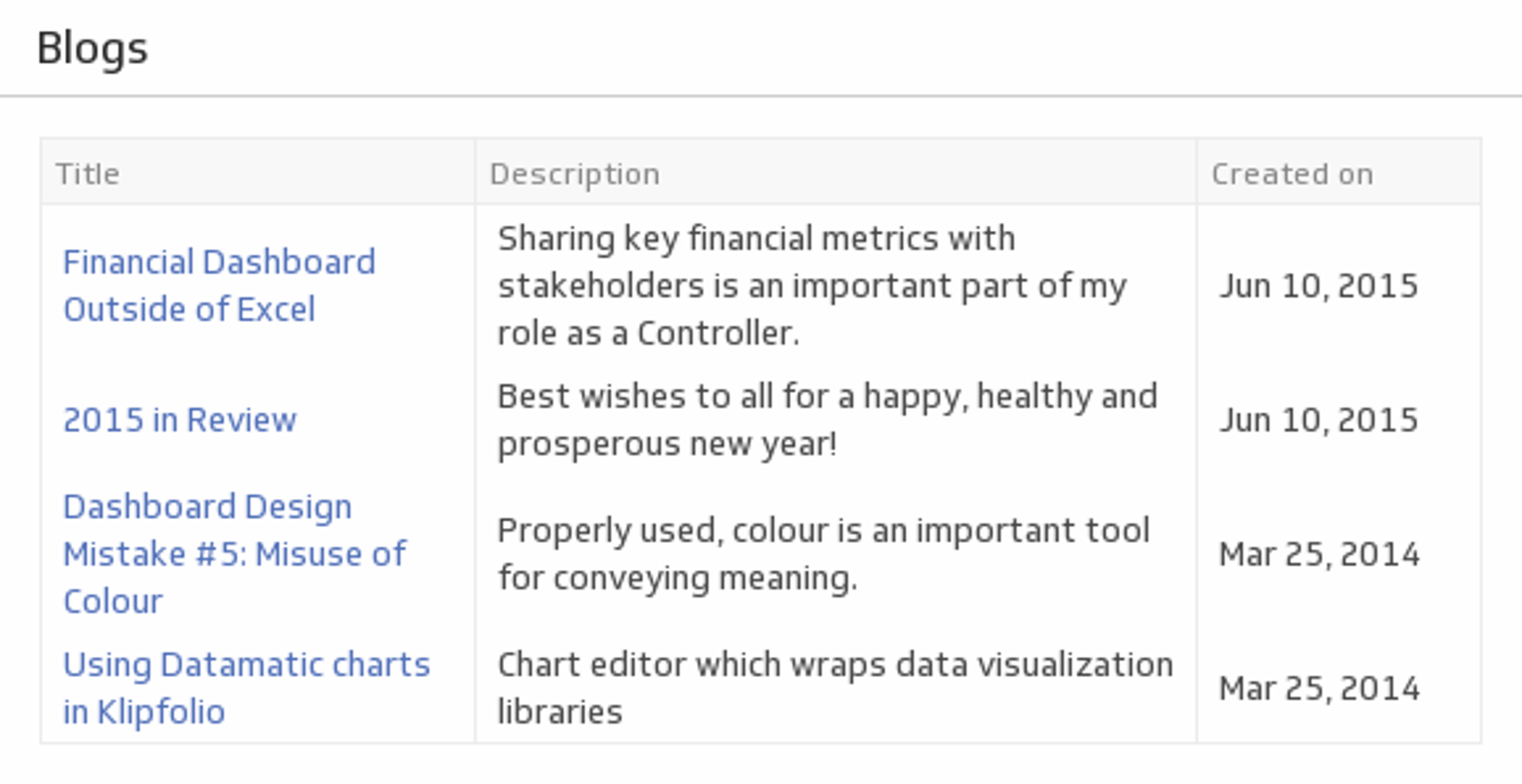Click the 'Best wishes' new year description text

(827, 419)
